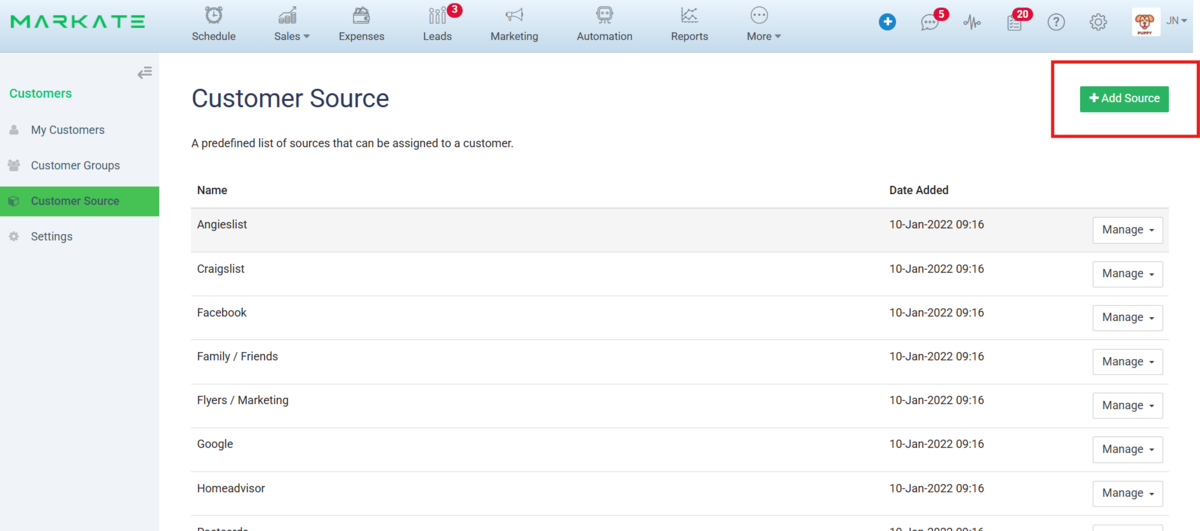1200x531 pixels.
Task: Open the settings gear icon in header
Action: (x=1098, y=22)
